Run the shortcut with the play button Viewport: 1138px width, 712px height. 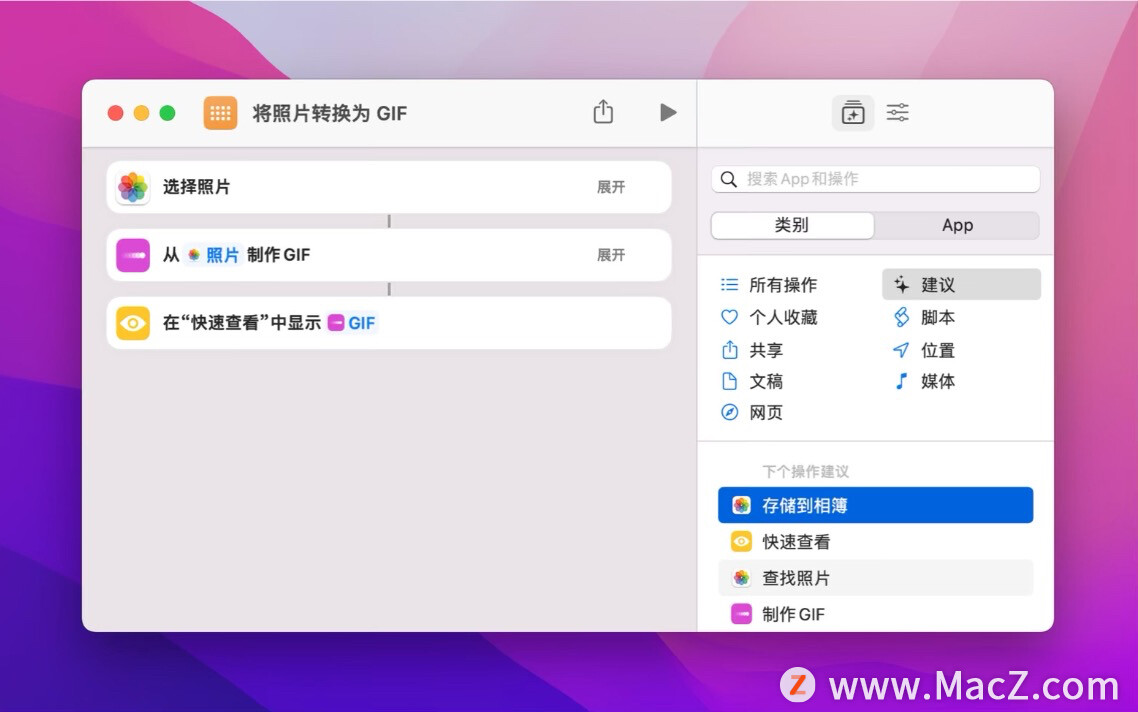tap(668, 112)
